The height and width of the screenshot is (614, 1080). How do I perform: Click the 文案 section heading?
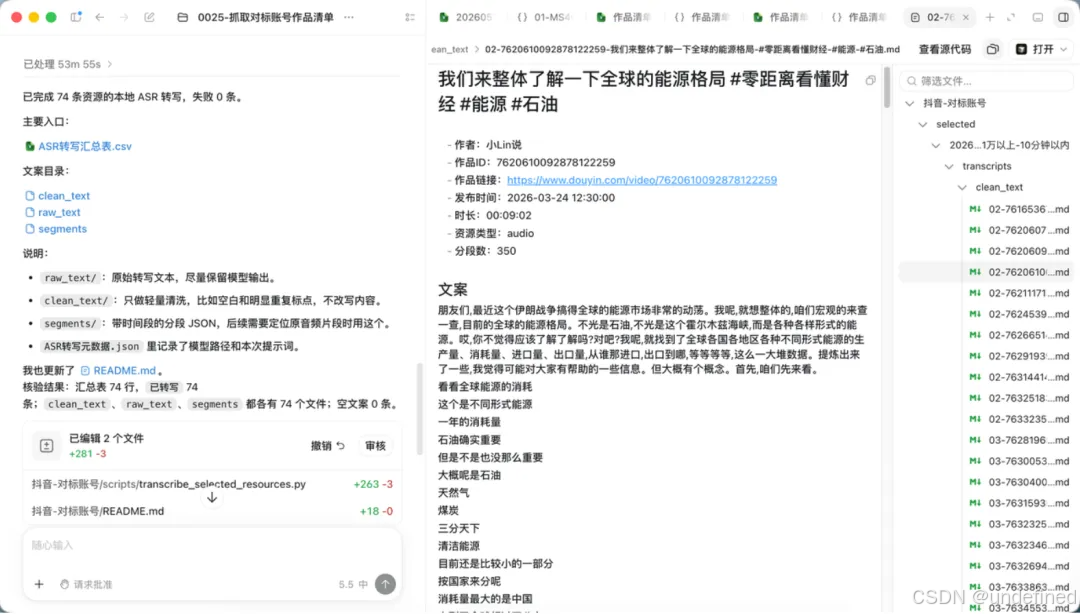(453, 289)
